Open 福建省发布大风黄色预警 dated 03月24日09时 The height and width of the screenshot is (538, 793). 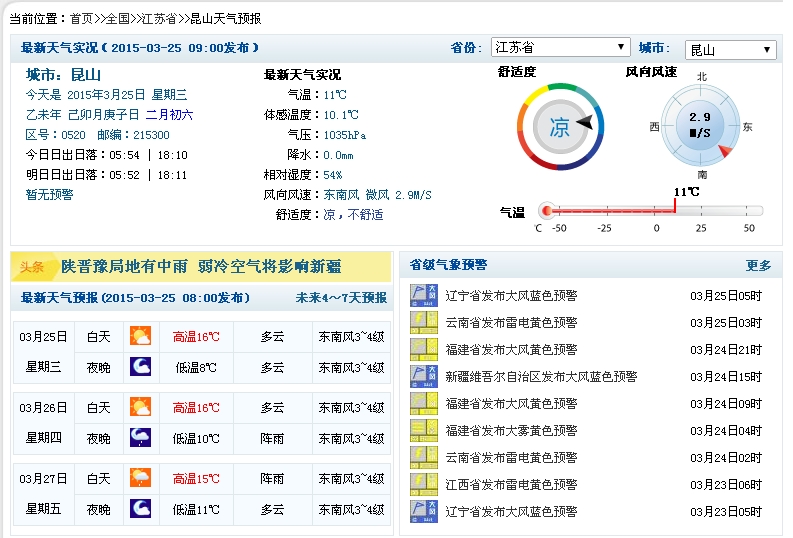click(x=511, y=404)
